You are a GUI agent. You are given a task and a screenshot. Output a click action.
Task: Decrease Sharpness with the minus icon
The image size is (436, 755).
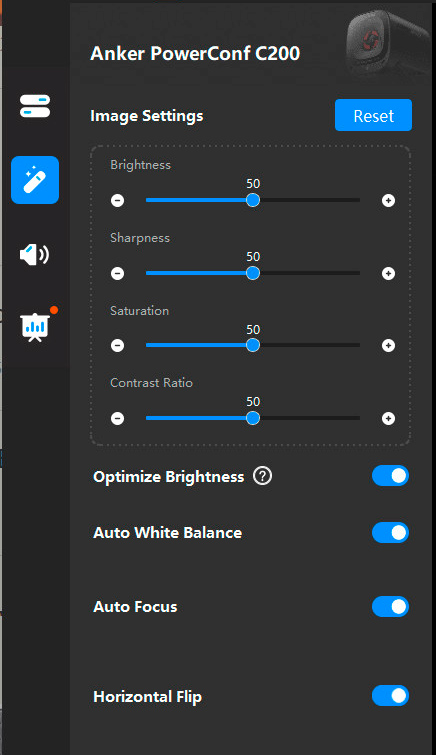(118, 273)
